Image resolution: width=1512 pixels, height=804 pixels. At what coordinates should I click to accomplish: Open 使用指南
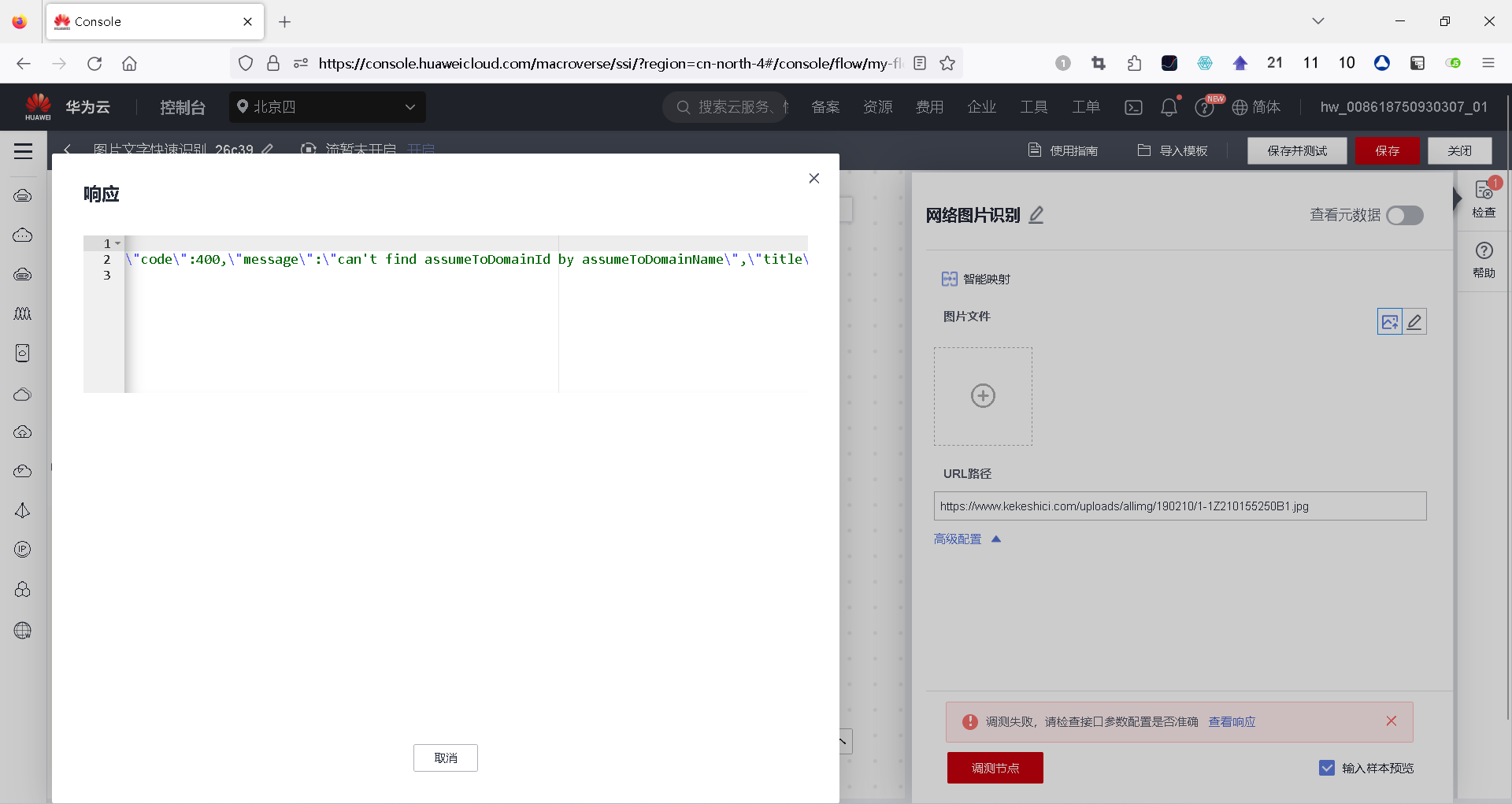pos(1063,150)
